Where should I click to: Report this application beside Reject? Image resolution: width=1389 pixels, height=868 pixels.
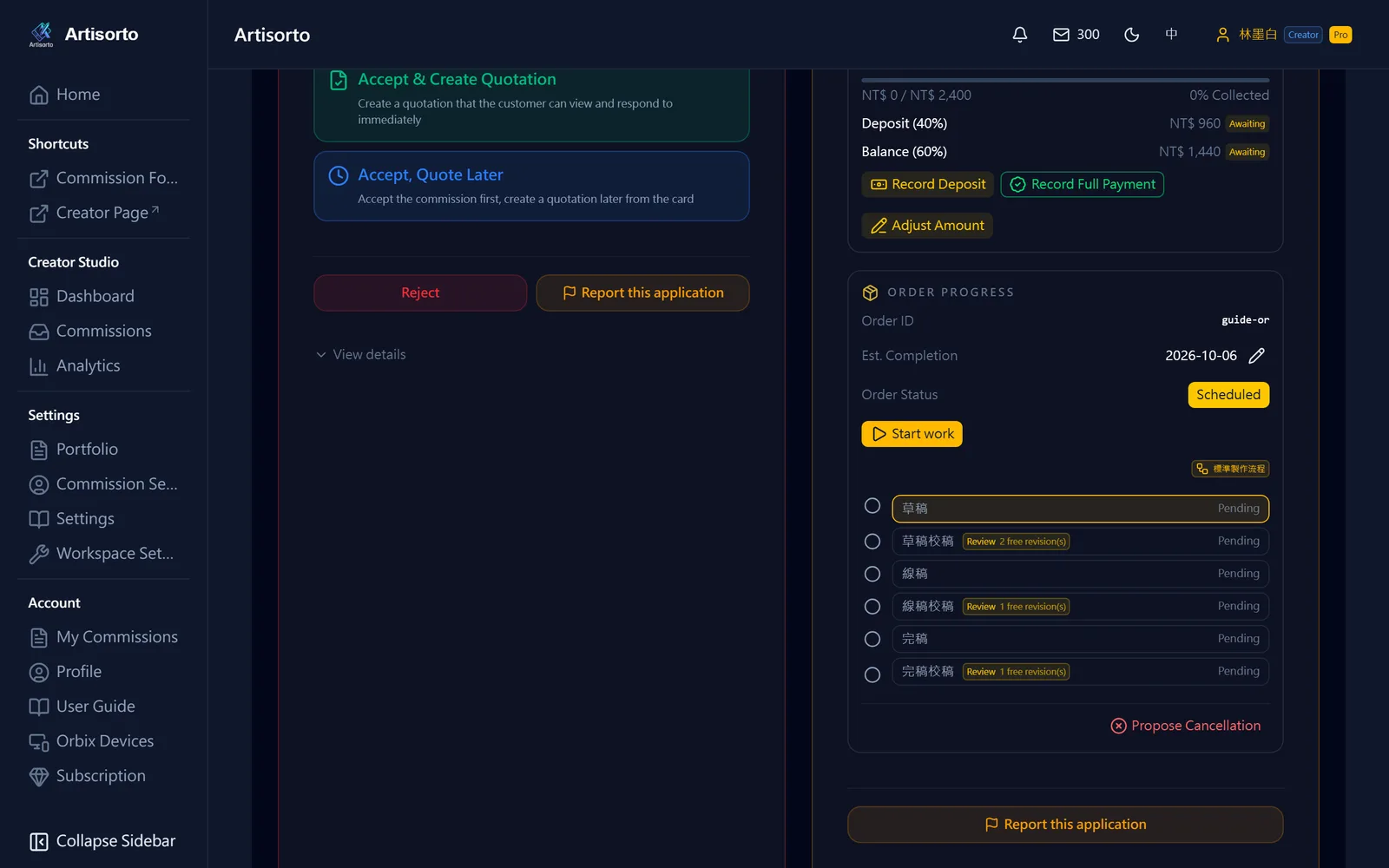point(642,293)
